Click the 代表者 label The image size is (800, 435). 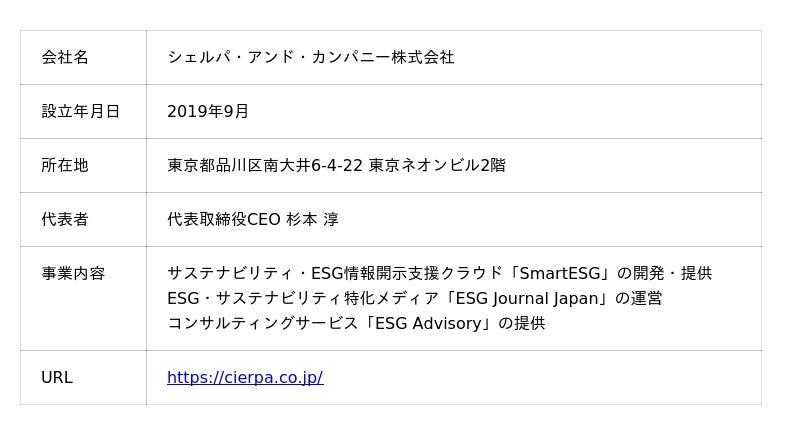coord(65,220)
